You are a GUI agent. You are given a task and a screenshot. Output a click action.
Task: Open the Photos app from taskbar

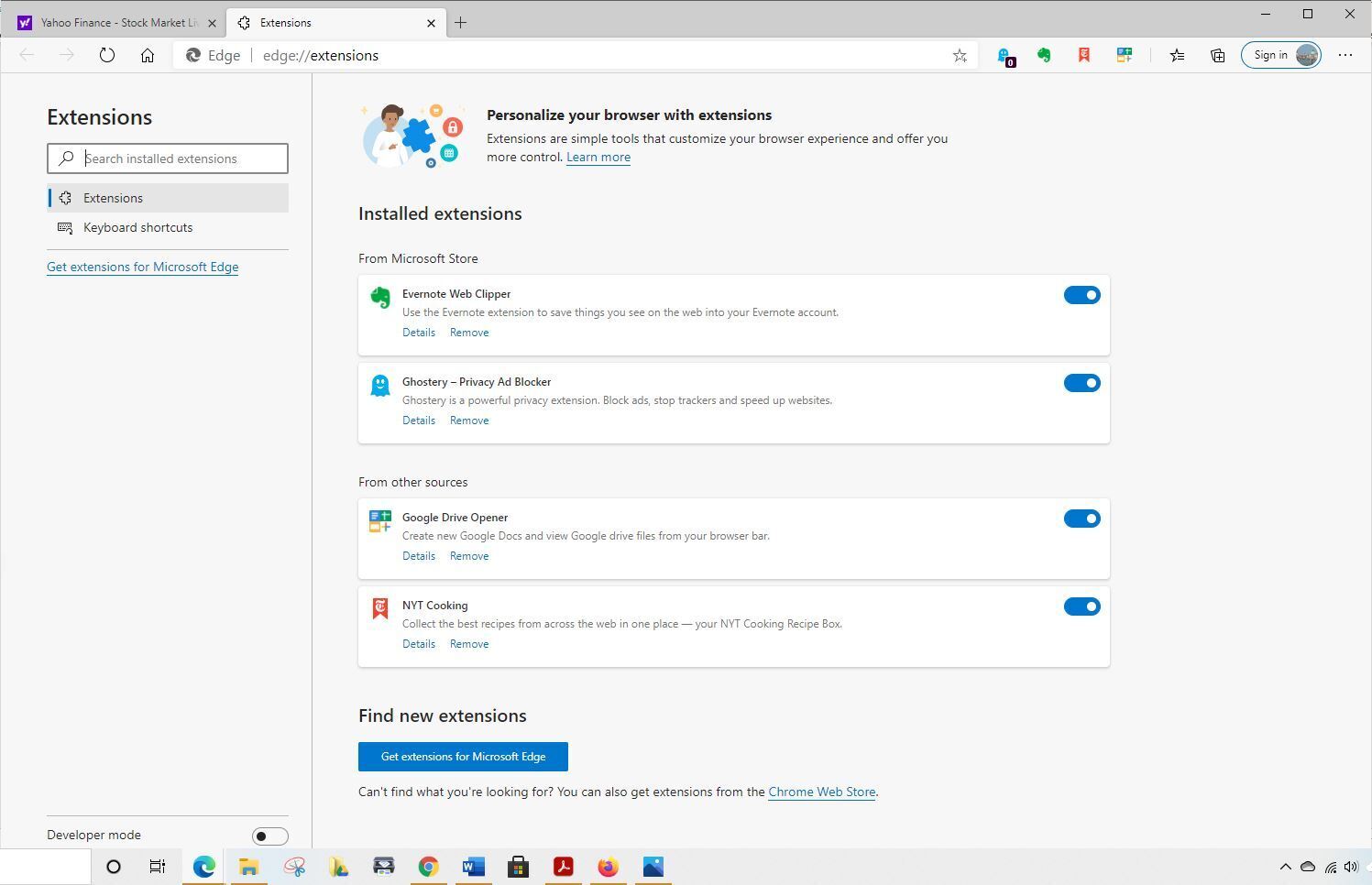(x=653, y=867)
